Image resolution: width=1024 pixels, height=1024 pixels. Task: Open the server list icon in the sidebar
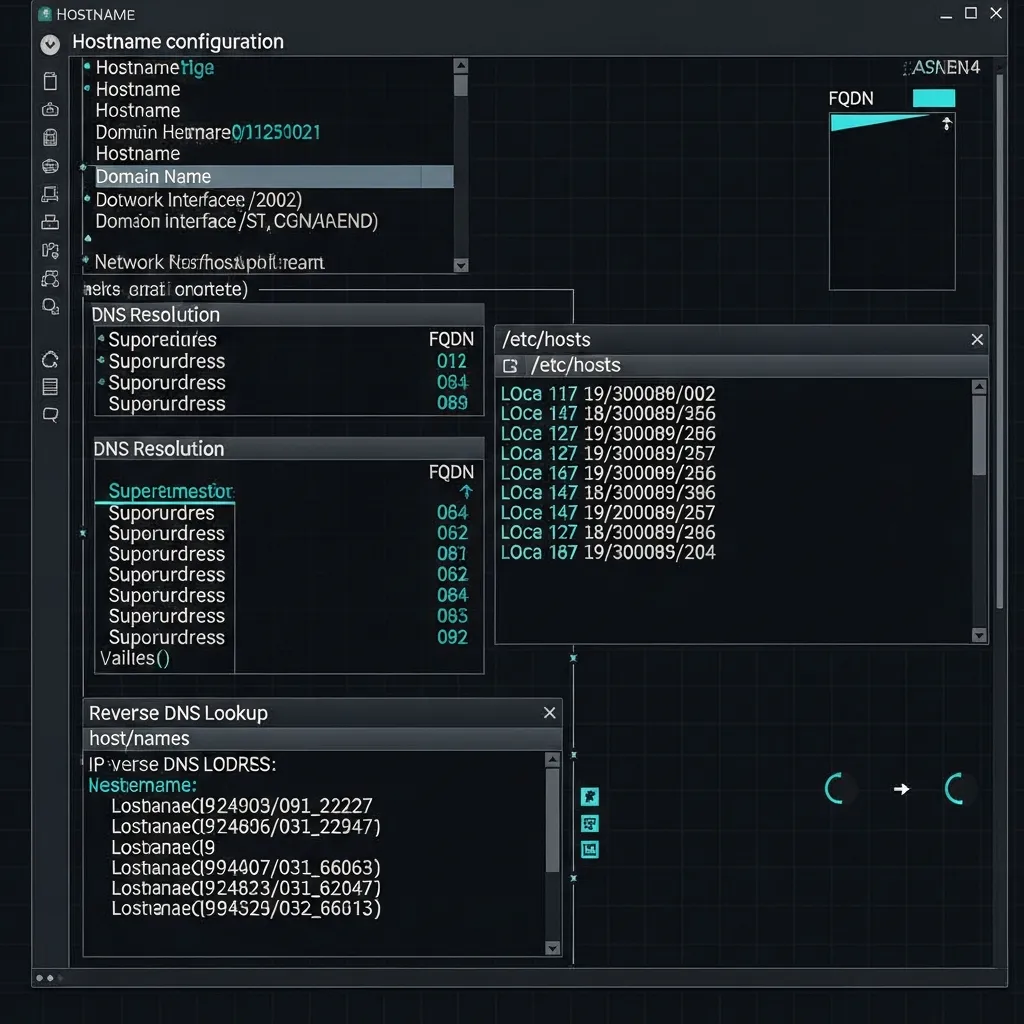[50, 386]
